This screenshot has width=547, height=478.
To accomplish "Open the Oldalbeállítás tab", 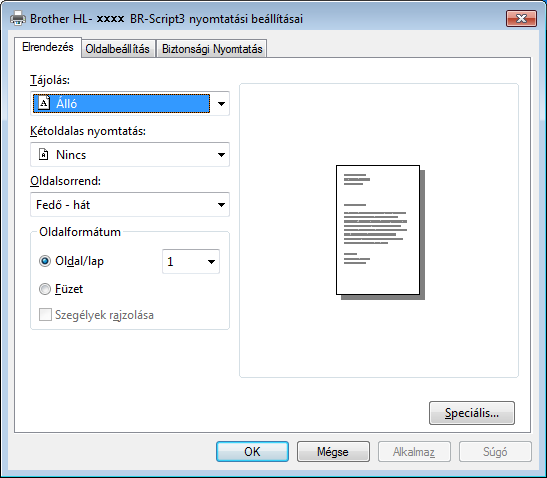I will [x=118, y=49].
